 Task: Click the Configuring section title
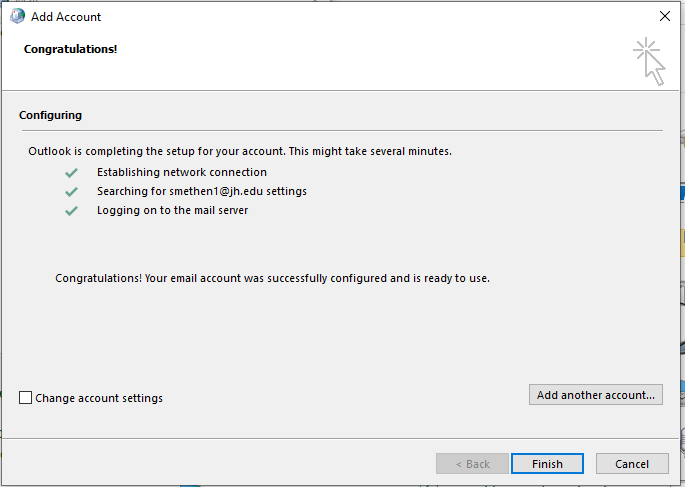pyautogui.click(x=50, y=115)
